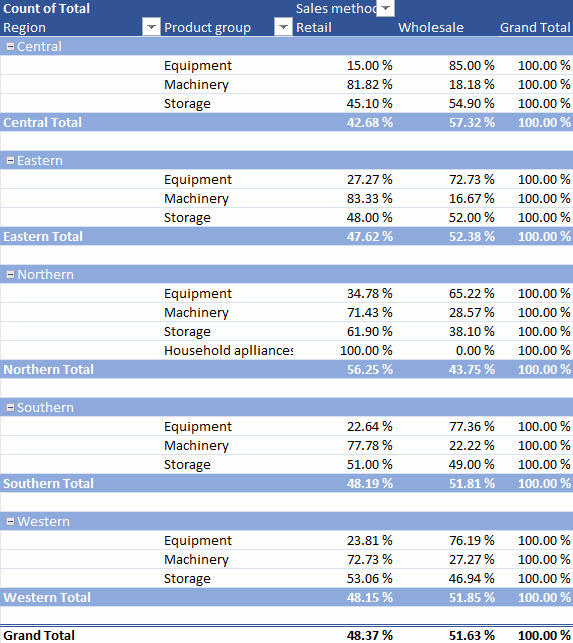Image resolution: width=573 pixels, height=643 pixels.
Task: Open the Sales method filter dropdown
Action: tap(385, 8)
